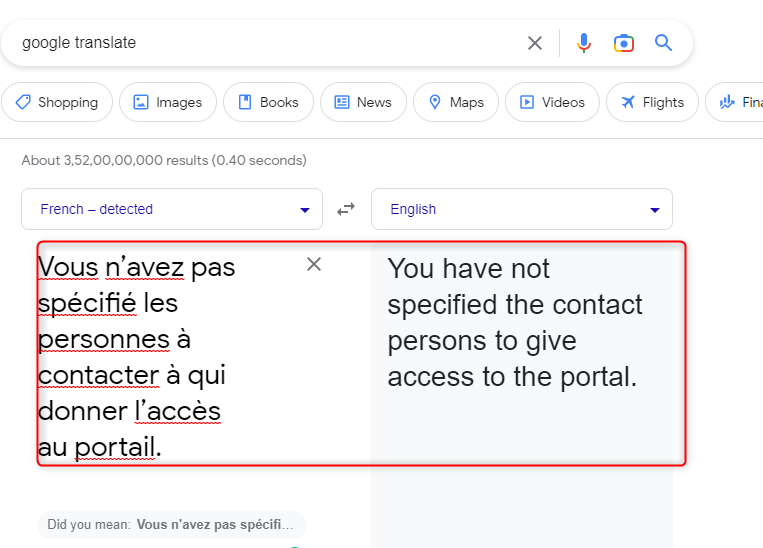Open the source language dropdown arrow
Screen dimensions: 763x548
pos(305,210)
